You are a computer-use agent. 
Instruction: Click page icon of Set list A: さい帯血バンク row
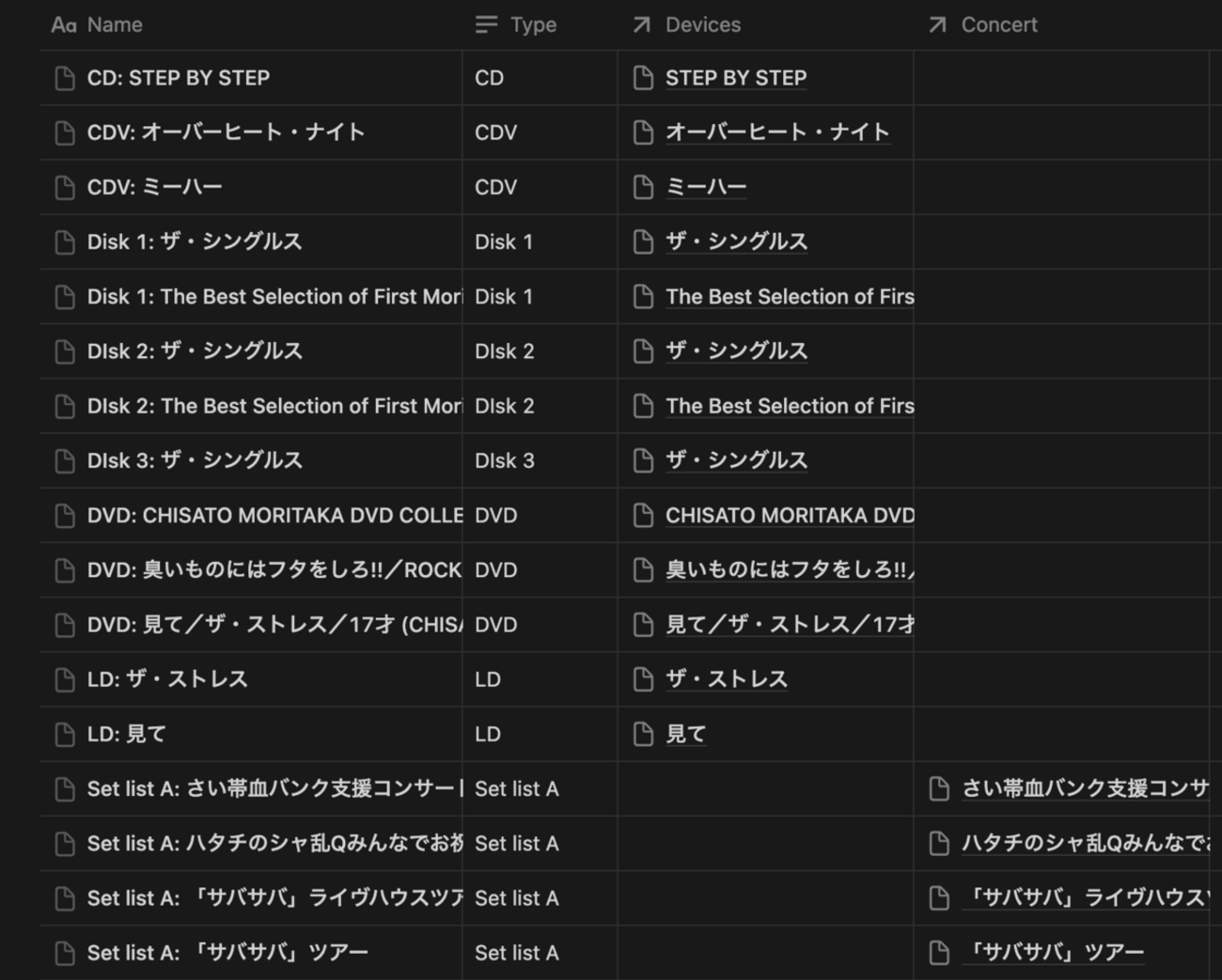point(65,789)
